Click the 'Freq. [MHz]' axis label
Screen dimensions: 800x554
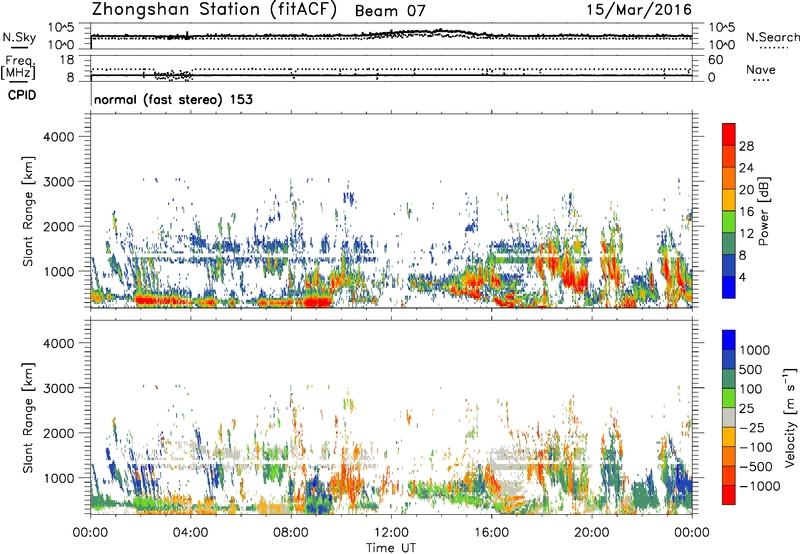pos(19,67)
